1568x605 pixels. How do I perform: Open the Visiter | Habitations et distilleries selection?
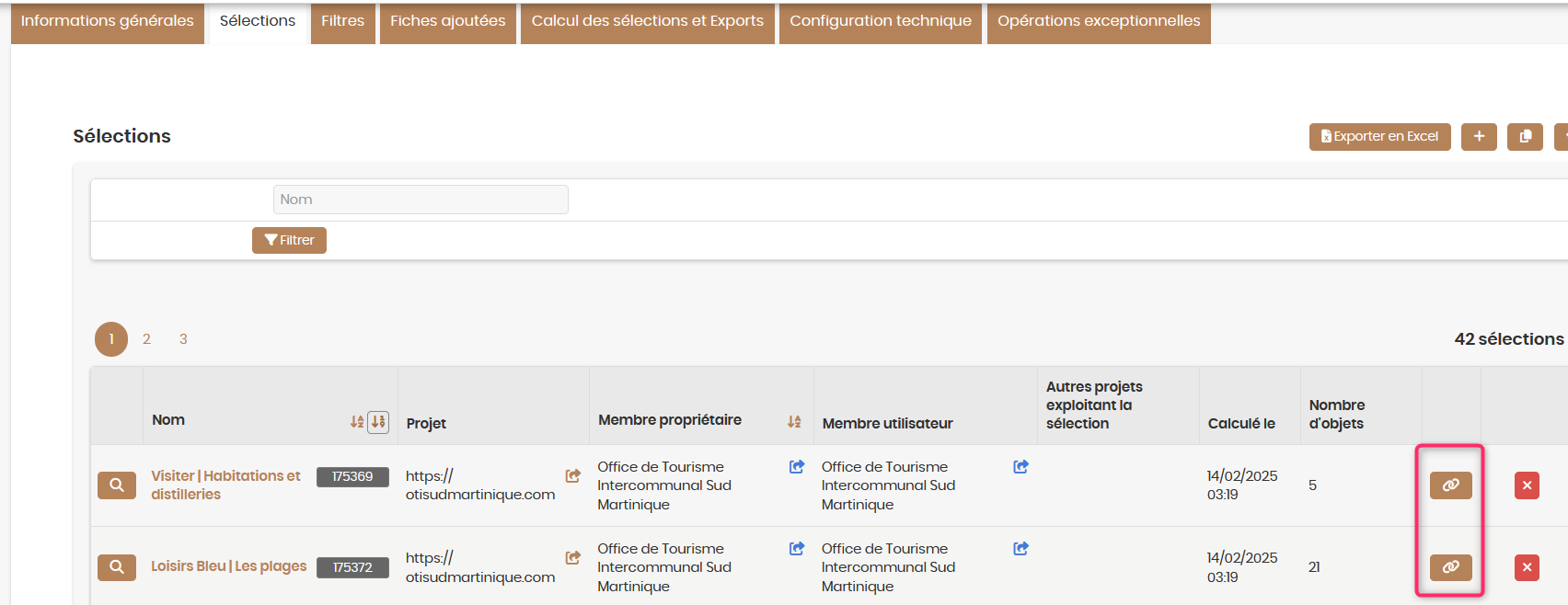pyautogui.click(x=225, y=485)
